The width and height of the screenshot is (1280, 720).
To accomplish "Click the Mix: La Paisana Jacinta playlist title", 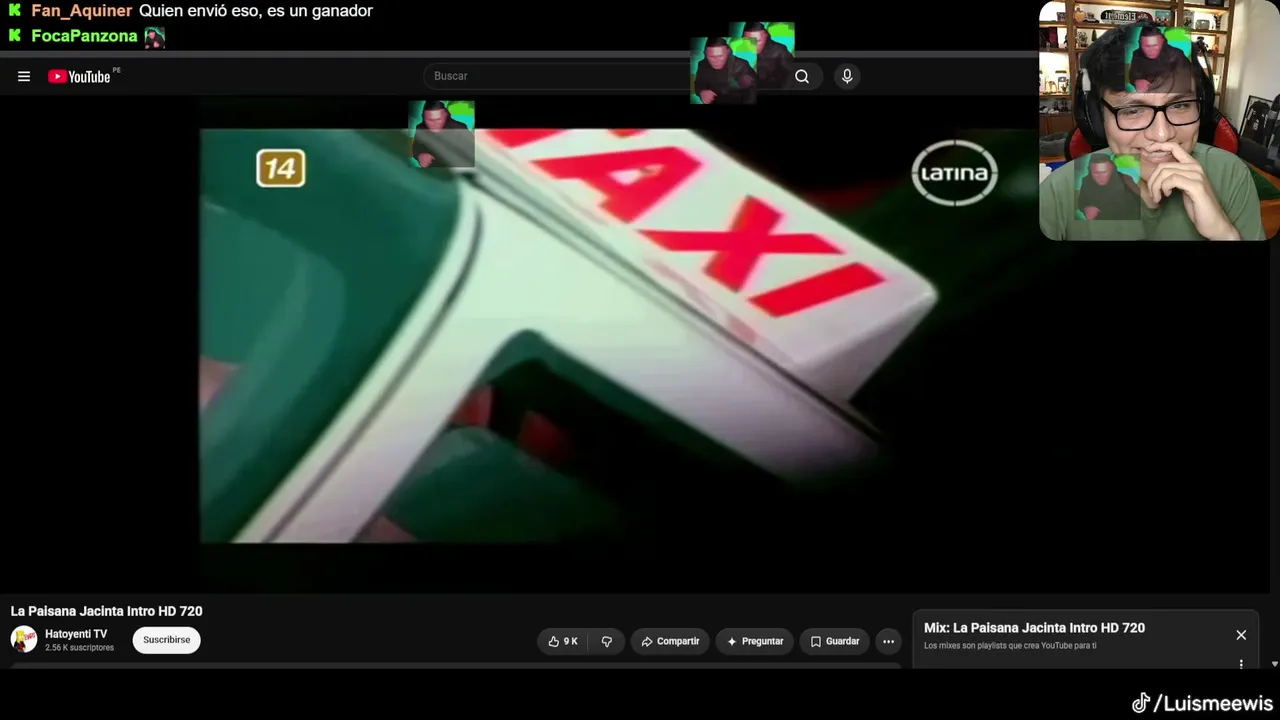I will [x=1034, y=628].
